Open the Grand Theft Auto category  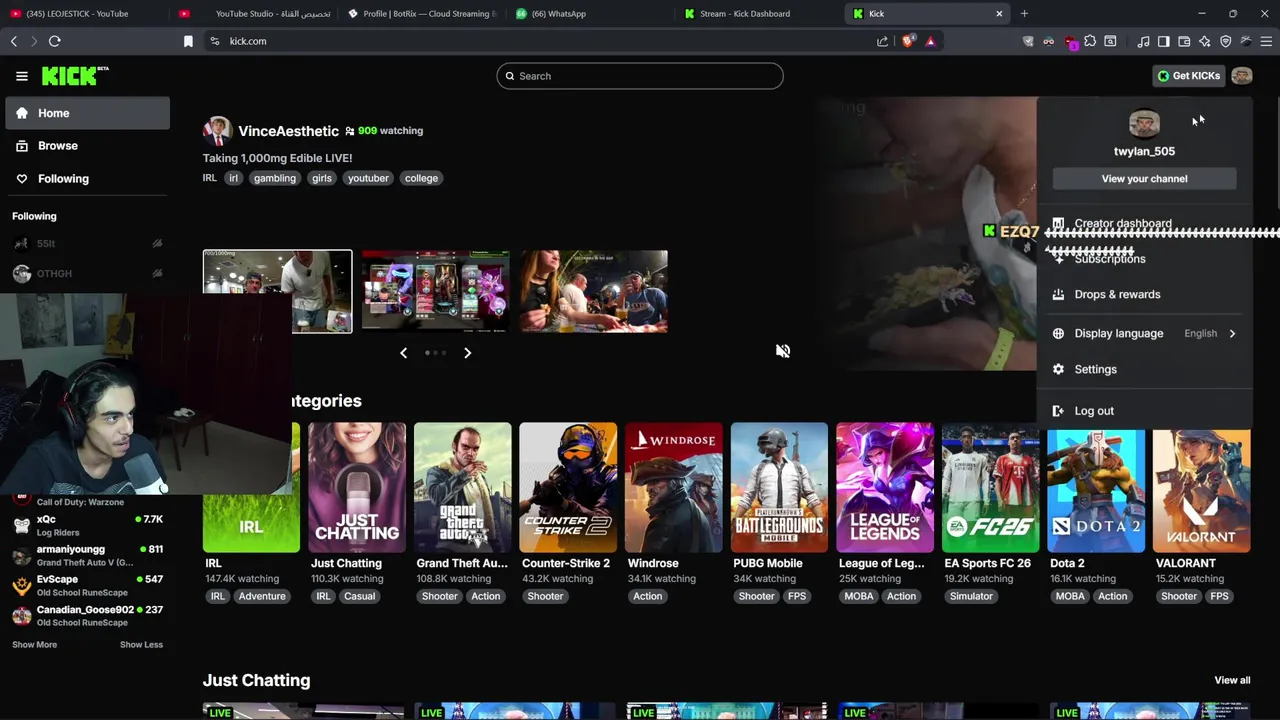click(x=462, y=487)
